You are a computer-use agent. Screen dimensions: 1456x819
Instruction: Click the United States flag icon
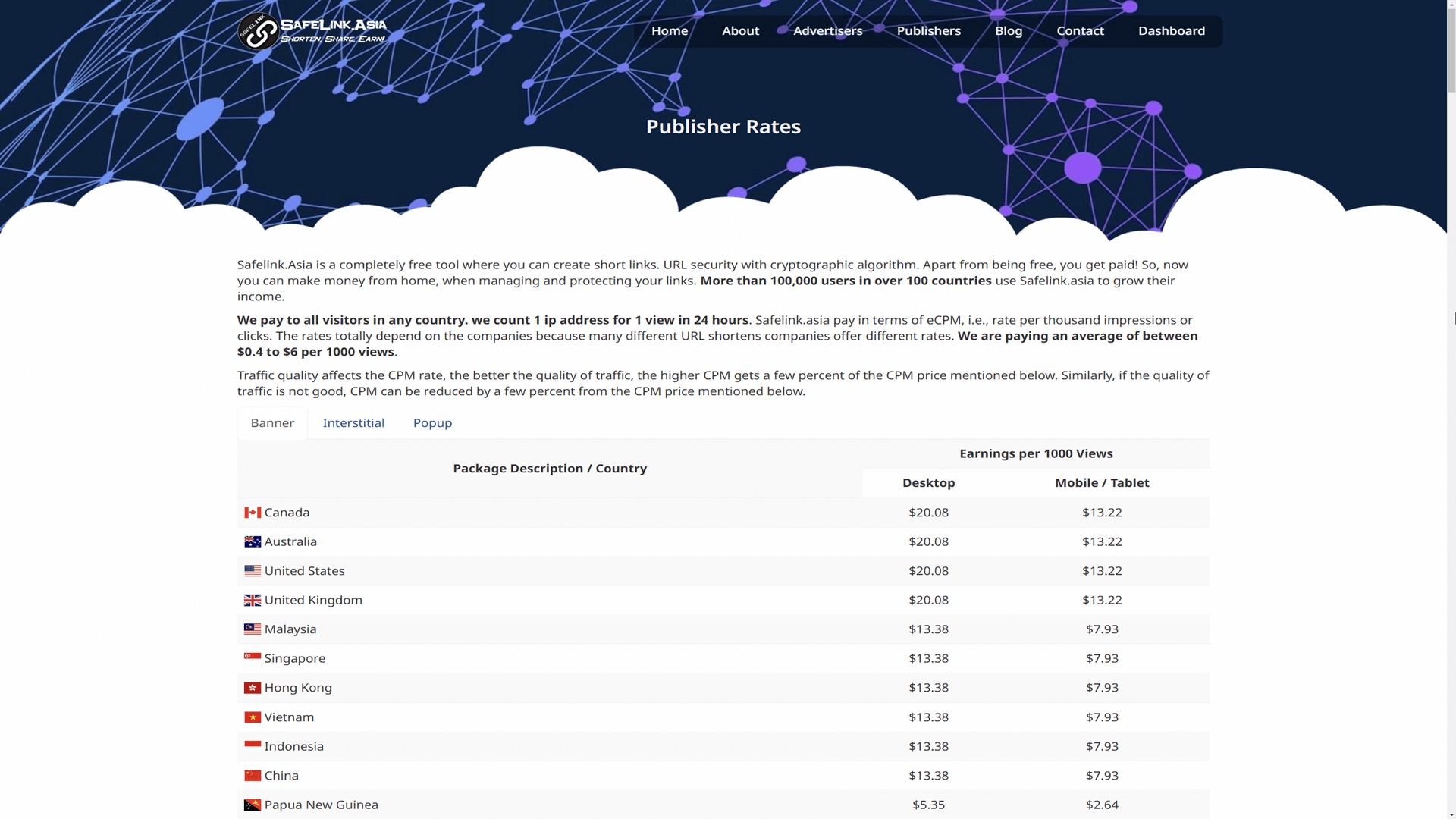(x=251, y=570)
